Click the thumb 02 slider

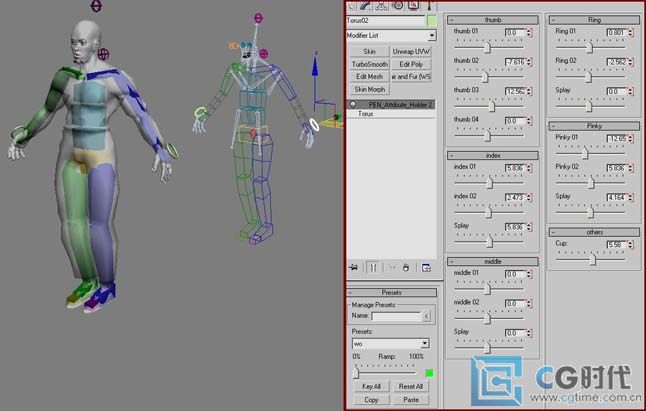(x=485, y=76)
